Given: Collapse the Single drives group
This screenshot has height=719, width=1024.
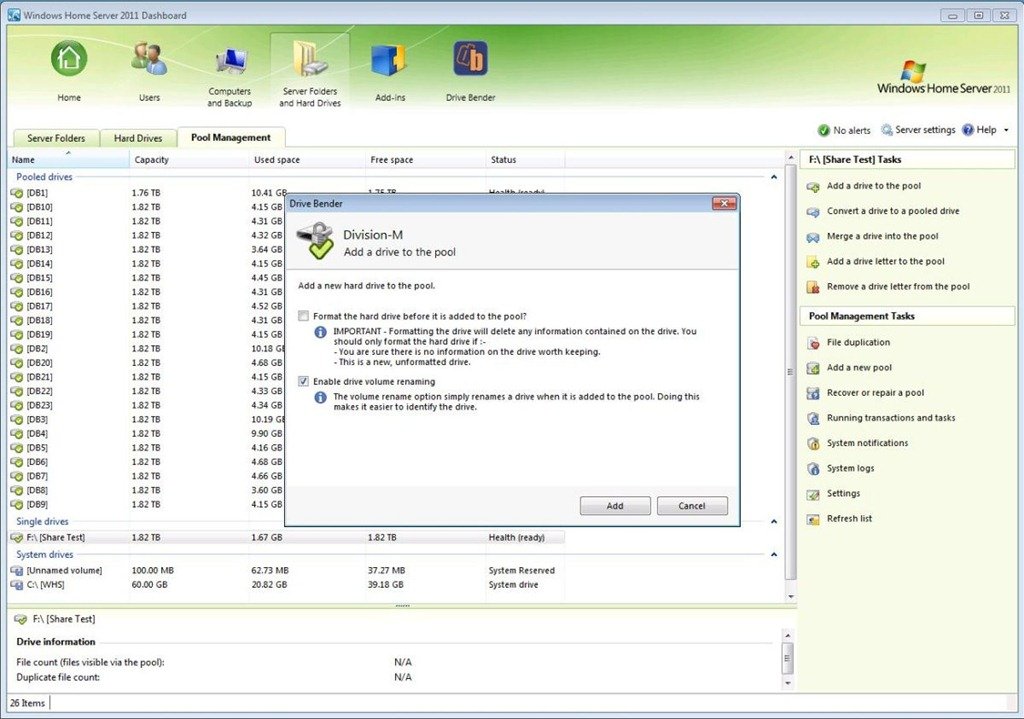Looking at the screenshot, I should (774, 522).
